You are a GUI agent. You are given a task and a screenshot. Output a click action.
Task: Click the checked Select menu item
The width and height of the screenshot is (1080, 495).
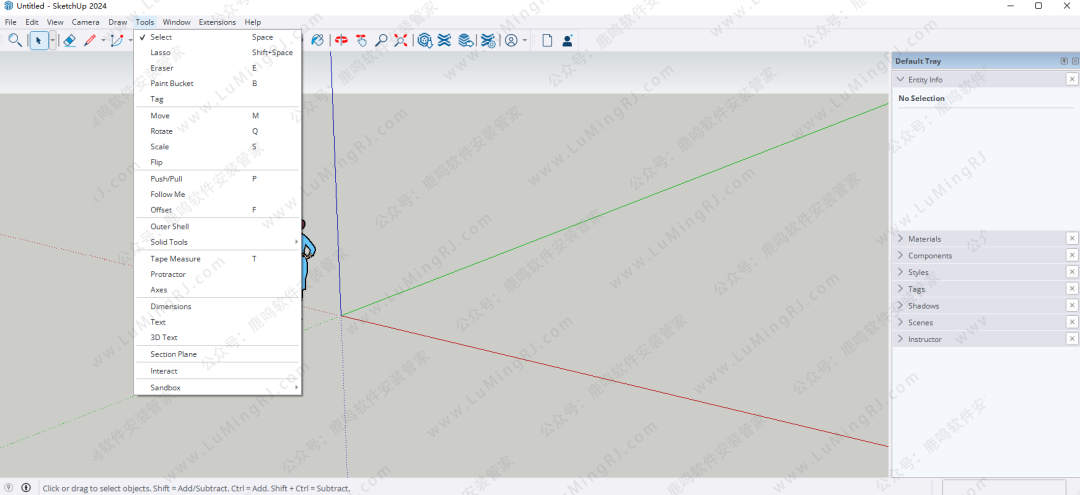point(161,37)
